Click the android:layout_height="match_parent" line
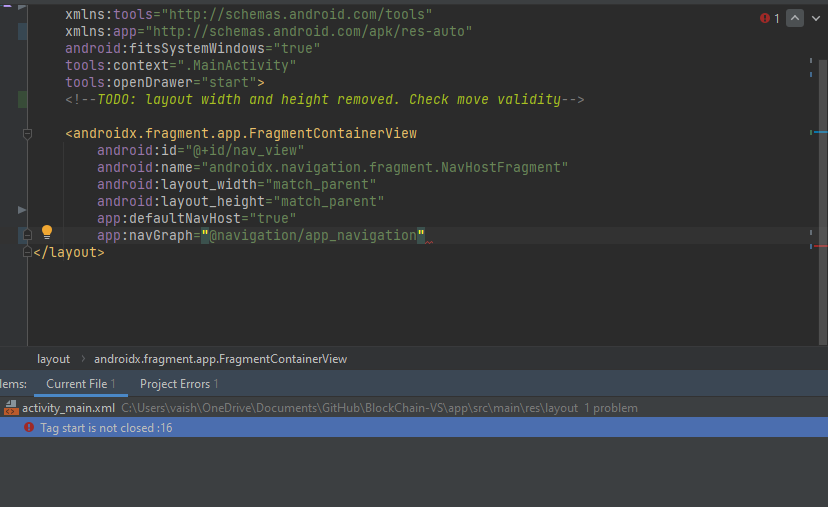 click(x=240, y=201)
